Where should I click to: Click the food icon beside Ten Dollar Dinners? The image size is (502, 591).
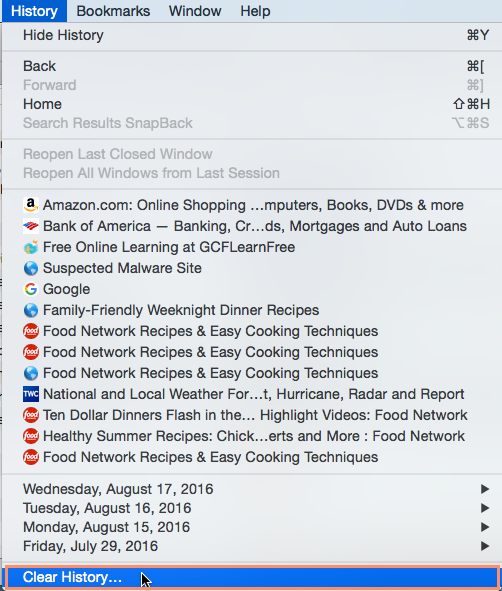(31, 415)
